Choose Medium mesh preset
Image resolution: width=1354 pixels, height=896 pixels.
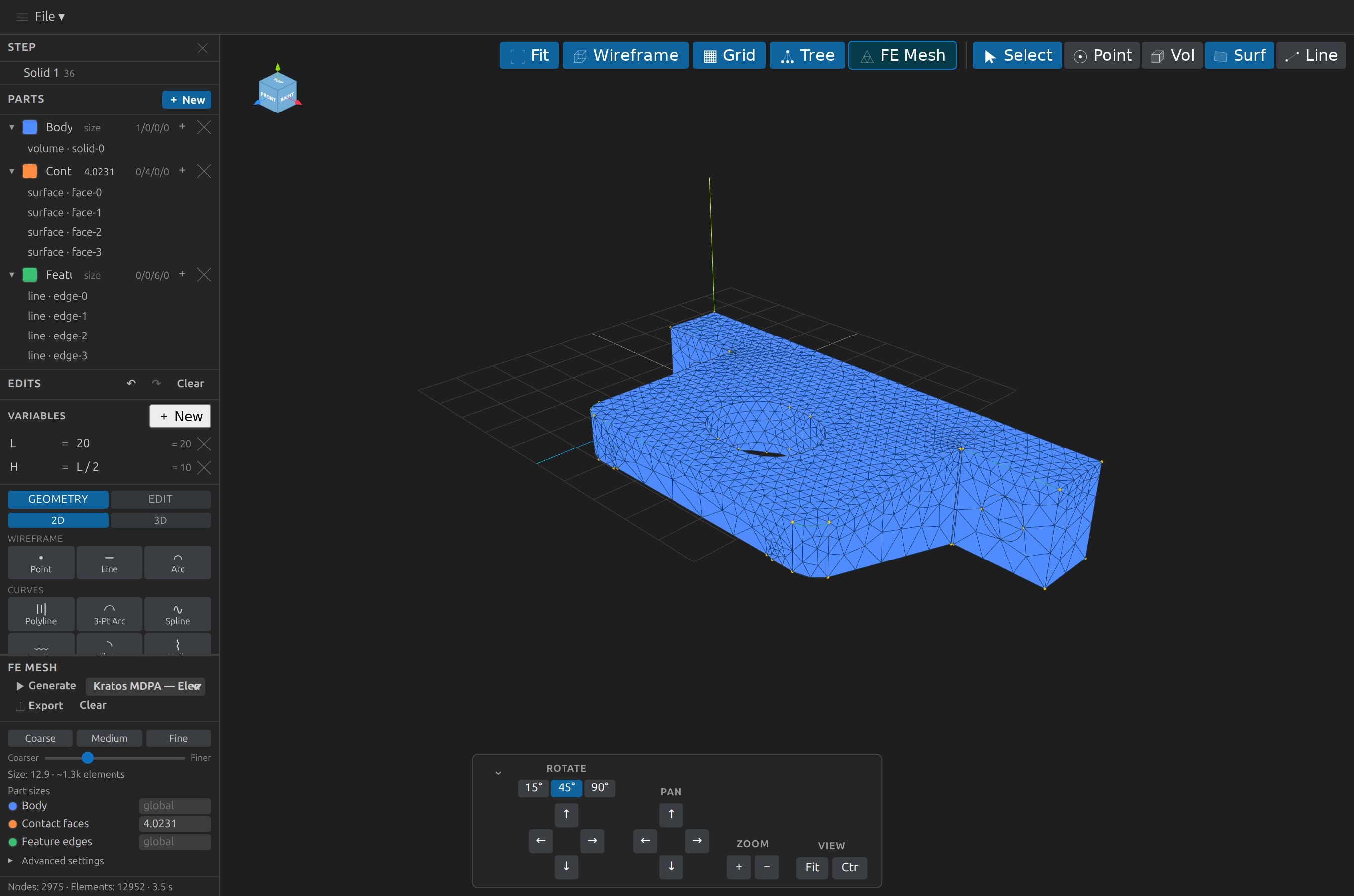click(110, 738)
